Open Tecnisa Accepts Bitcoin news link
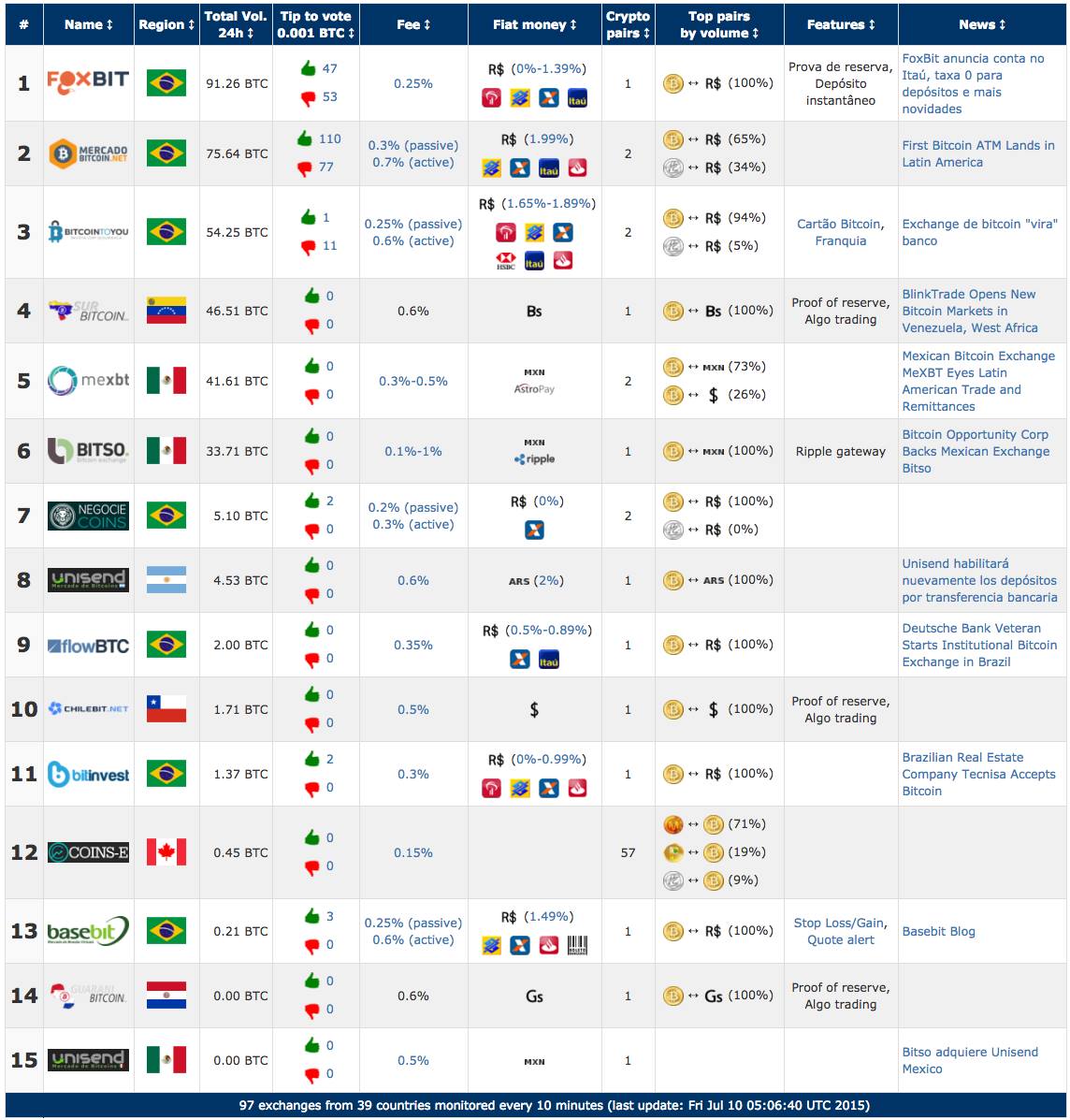Image resolution: width=1070 pixels, height=1120 pixels. tap(978, 775)
